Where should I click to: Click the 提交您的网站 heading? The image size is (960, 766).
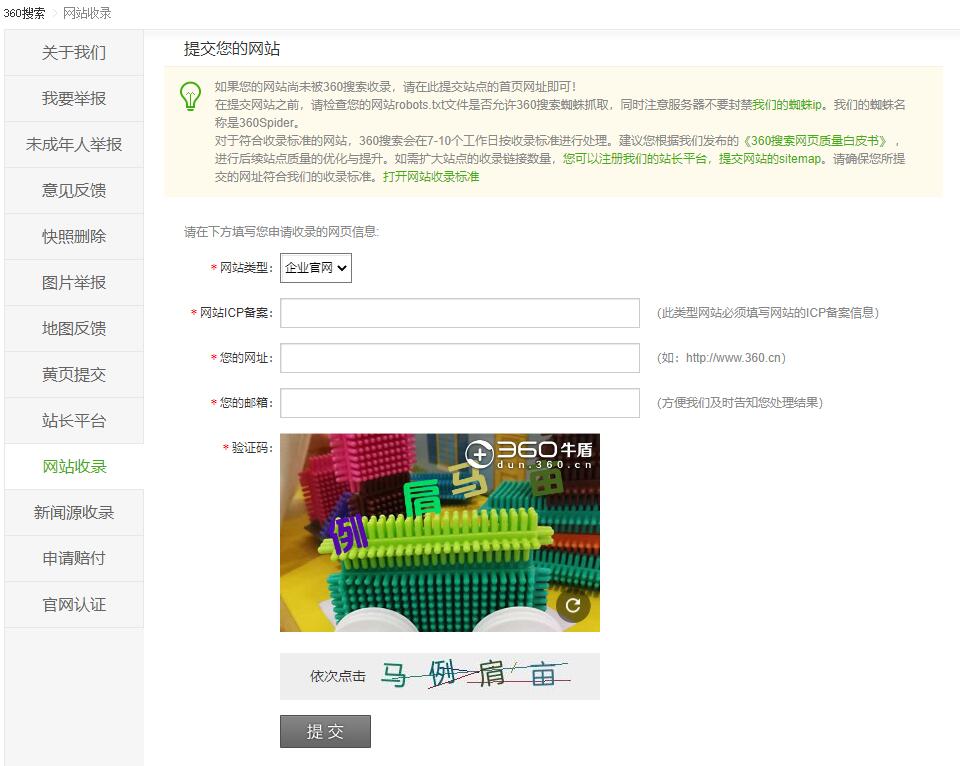(232, 49)
